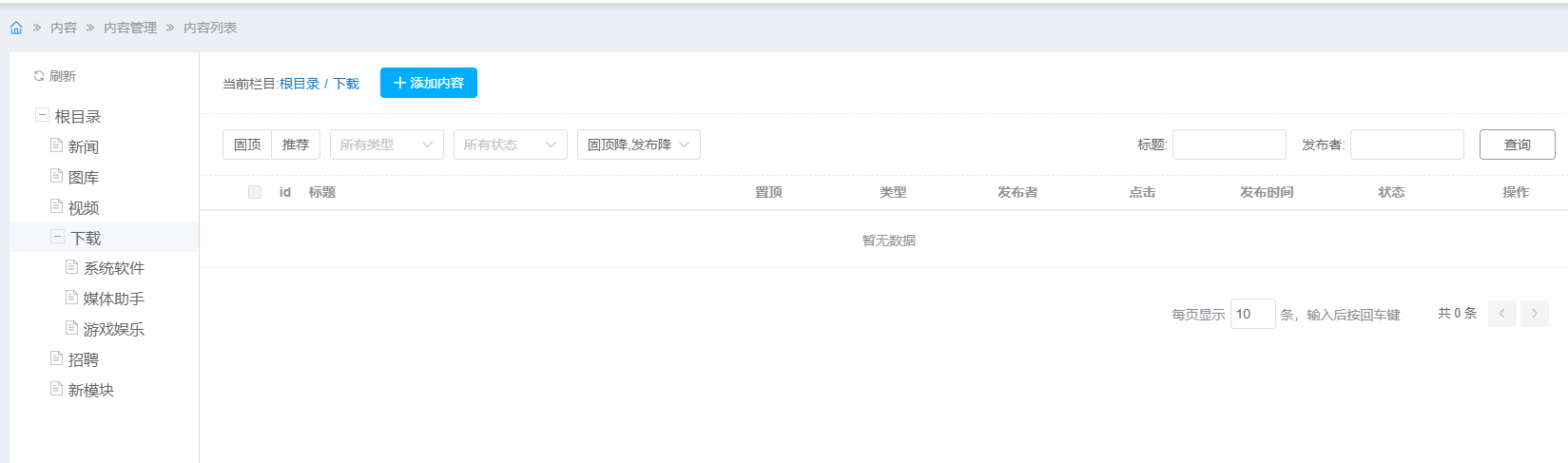The image size is (1568, 463).
Task: Click the id column header
Action: tap(285, 192)
